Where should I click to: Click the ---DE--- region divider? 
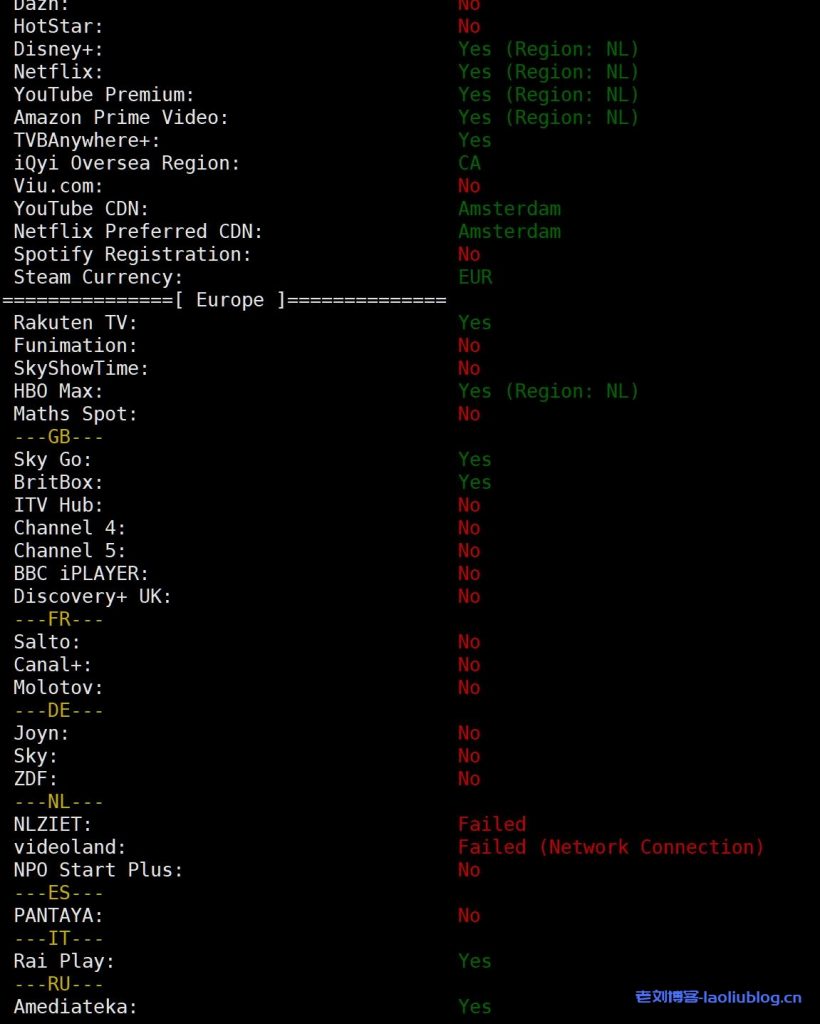point(58,711)
